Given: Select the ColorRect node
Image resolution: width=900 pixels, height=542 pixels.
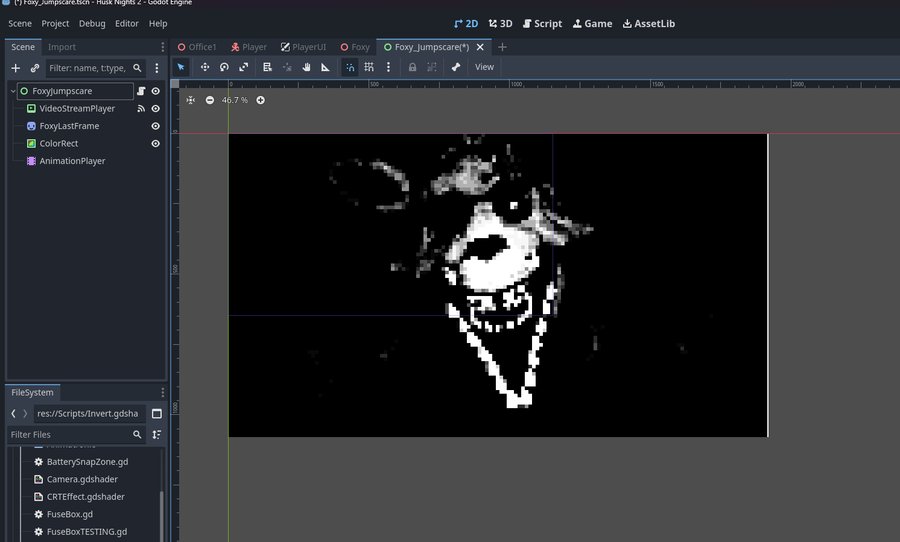Looking at the screenshot, I should (x=59, y=144).
